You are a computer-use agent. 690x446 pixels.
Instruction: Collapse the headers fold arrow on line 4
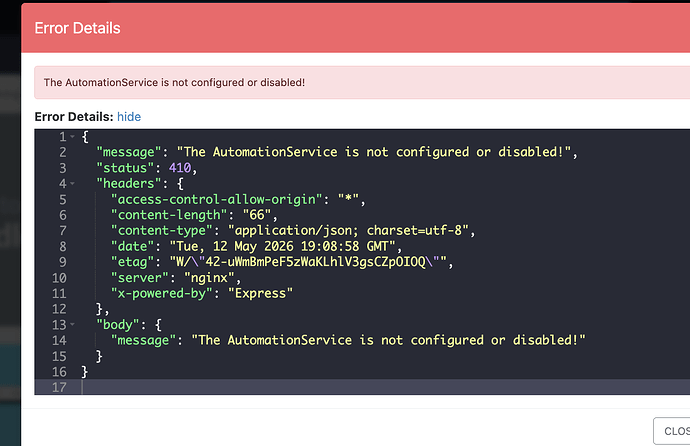pyautogui.click(x=72, y=183)
